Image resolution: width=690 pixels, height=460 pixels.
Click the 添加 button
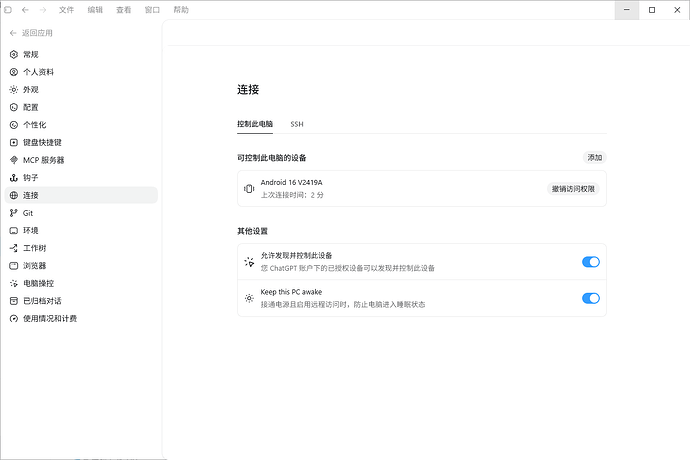click(x=595, y=158)
